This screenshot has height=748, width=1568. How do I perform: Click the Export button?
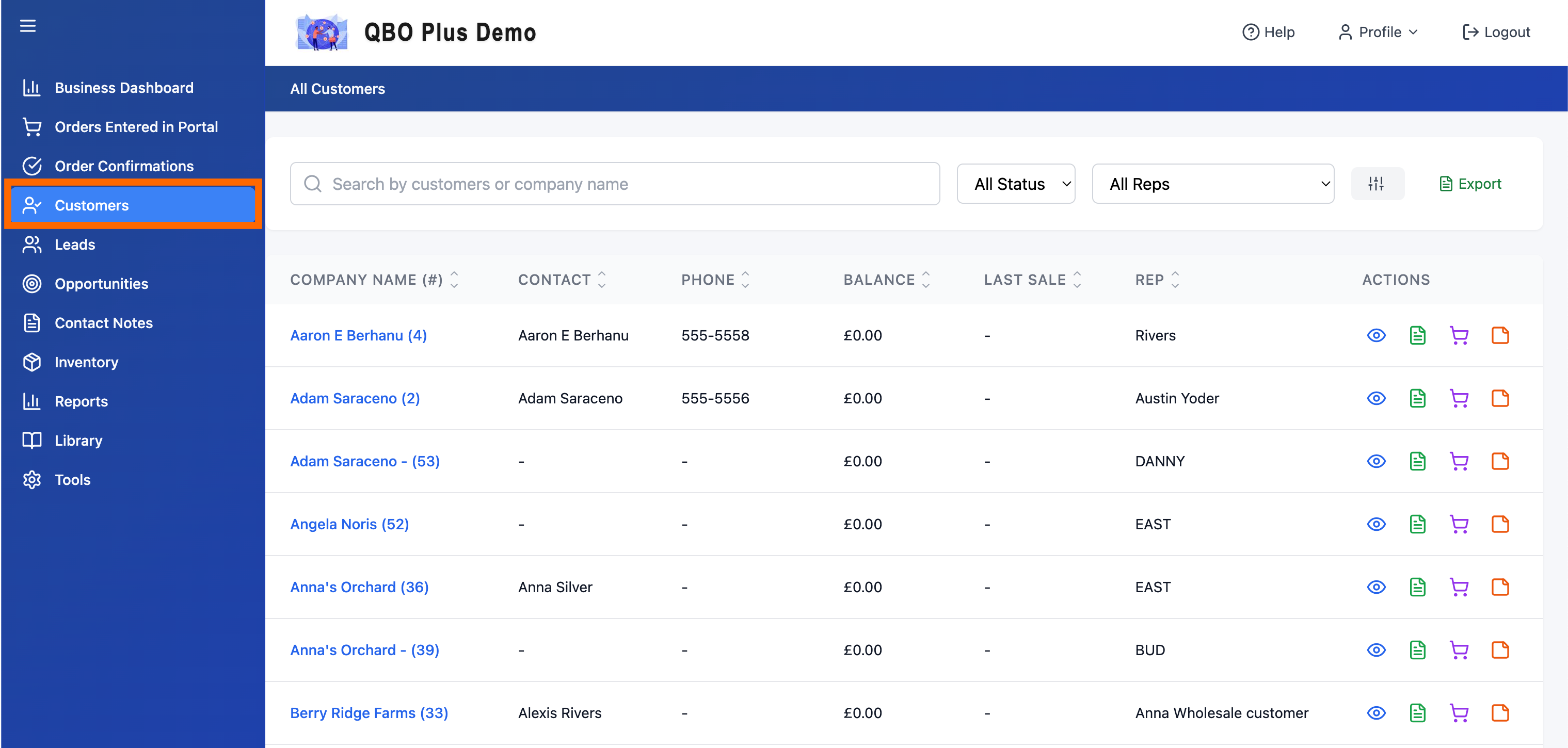(x=1470, y=184)
